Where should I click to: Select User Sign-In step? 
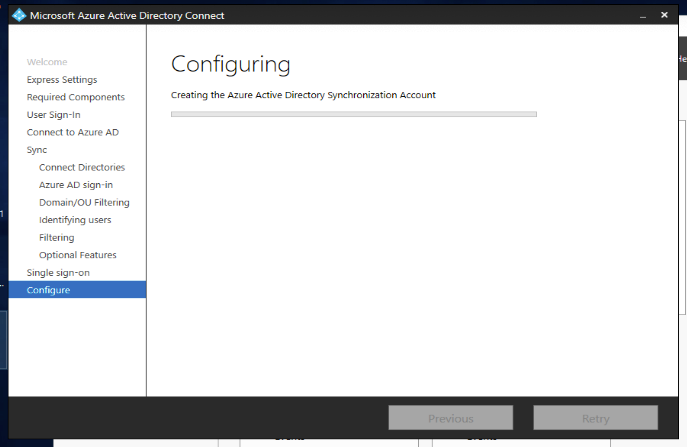(53, 114)
